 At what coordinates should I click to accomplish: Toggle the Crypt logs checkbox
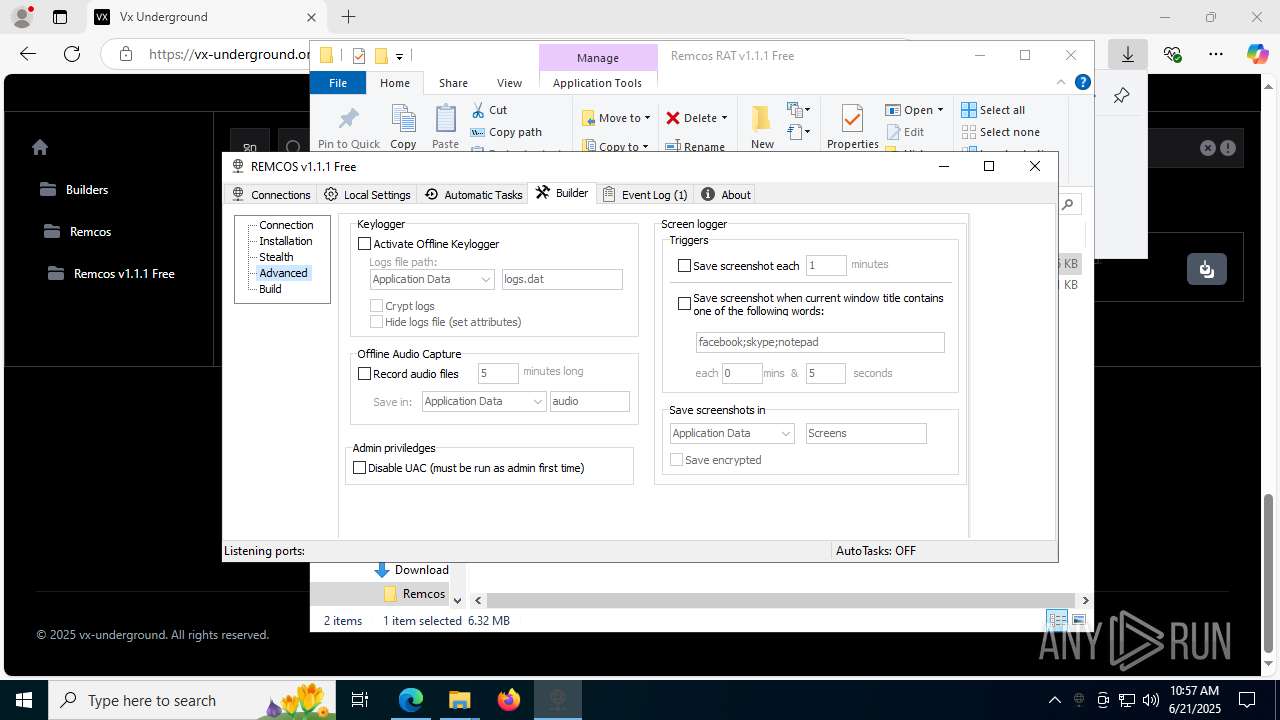point(377,306)
